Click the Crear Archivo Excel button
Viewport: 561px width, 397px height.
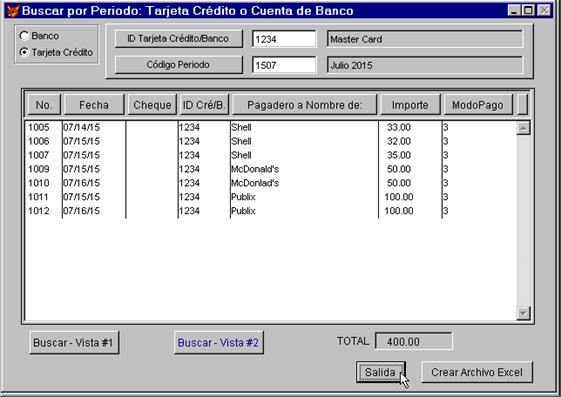pyautogui.click(x=477, y=372)
